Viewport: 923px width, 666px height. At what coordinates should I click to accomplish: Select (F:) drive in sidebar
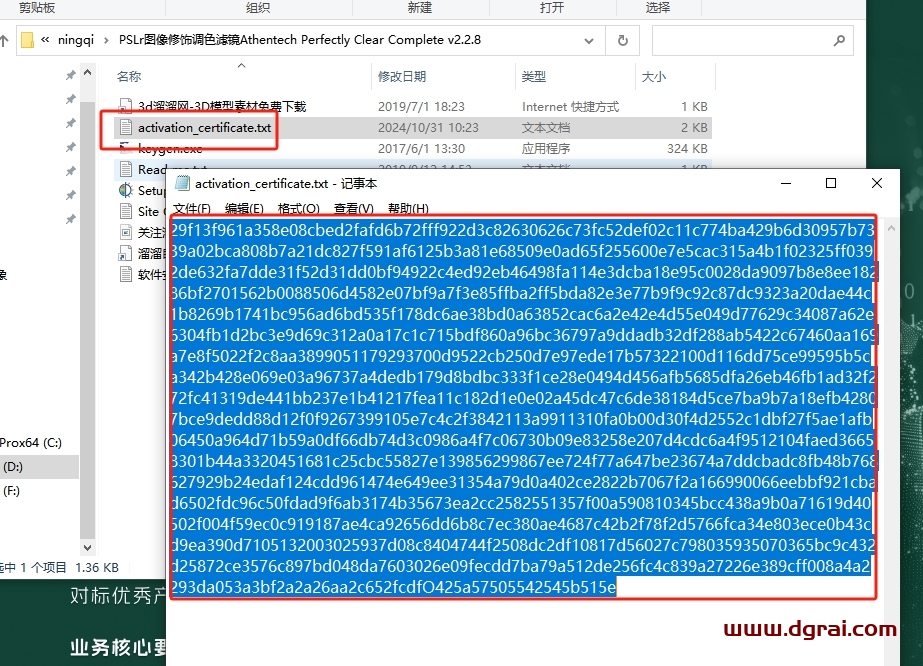[11, 491]
